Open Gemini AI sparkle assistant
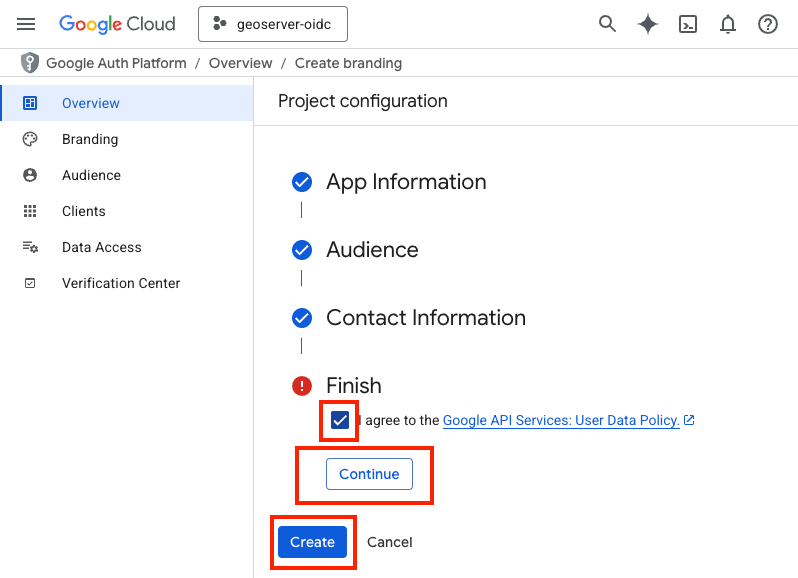 [x=648, y=24]
